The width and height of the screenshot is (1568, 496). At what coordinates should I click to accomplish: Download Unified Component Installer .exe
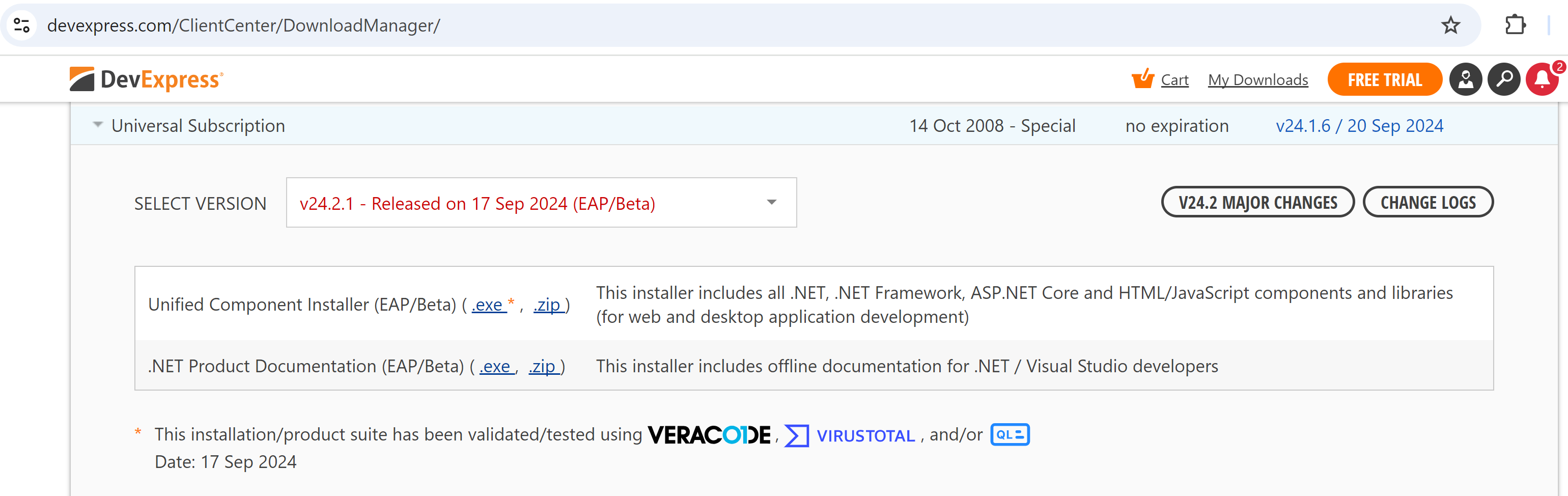tap(488, 305)
